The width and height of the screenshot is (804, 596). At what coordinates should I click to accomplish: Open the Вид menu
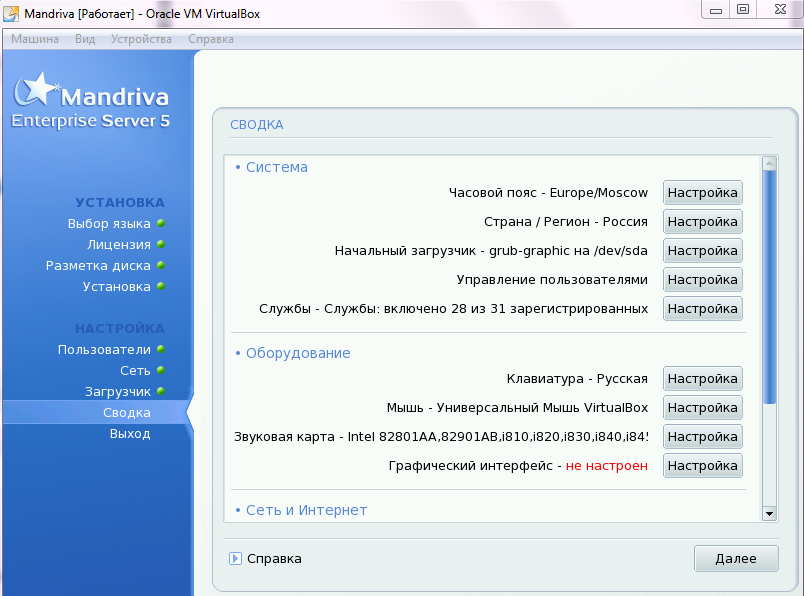(85, 39)
